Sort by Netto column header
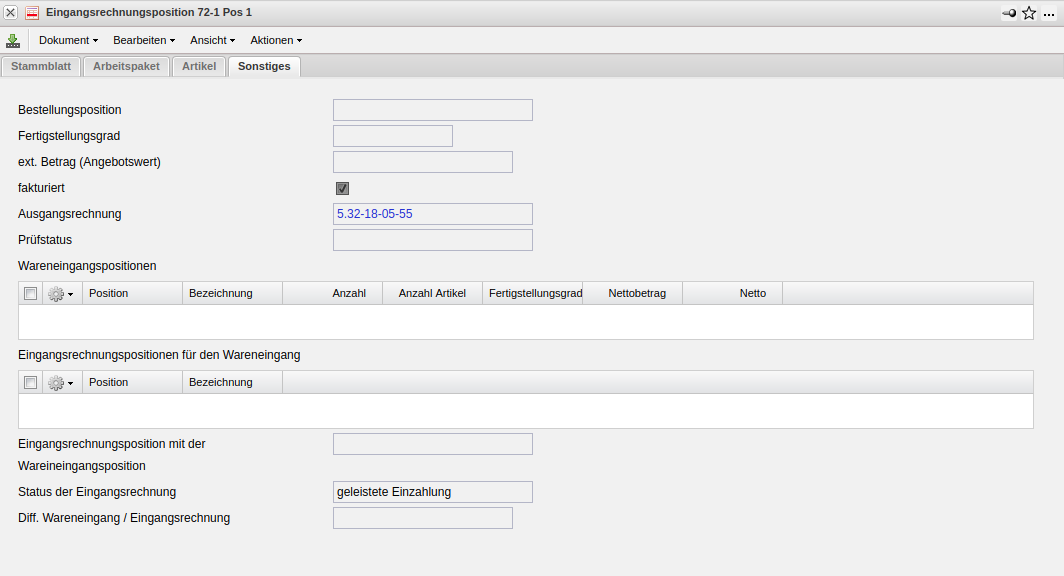The width and height of the screenshot is (1064, 576). point(733,294)
